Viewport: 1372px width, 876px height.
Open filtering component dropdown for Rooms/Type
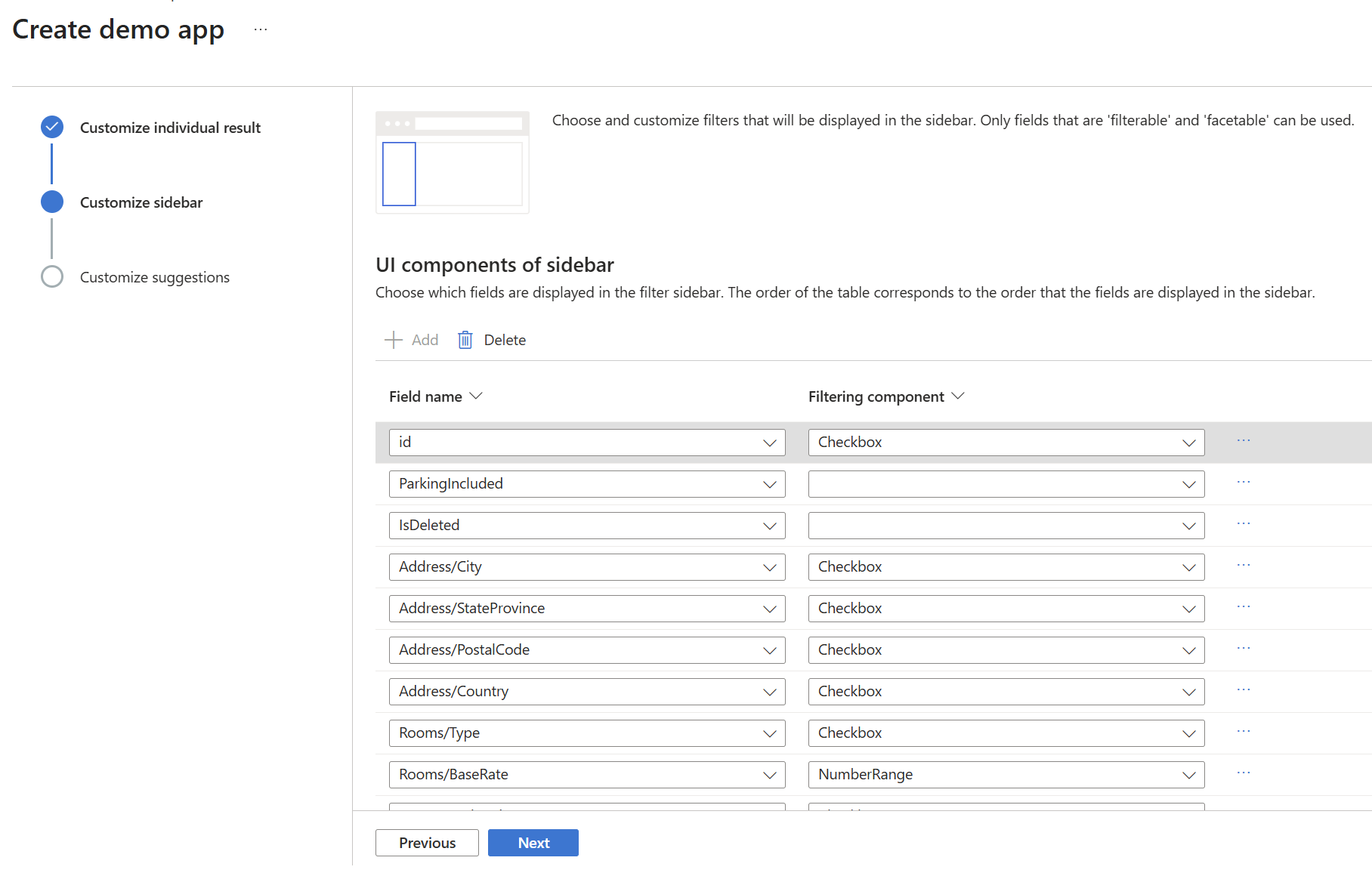click(x=1006, y=733)
